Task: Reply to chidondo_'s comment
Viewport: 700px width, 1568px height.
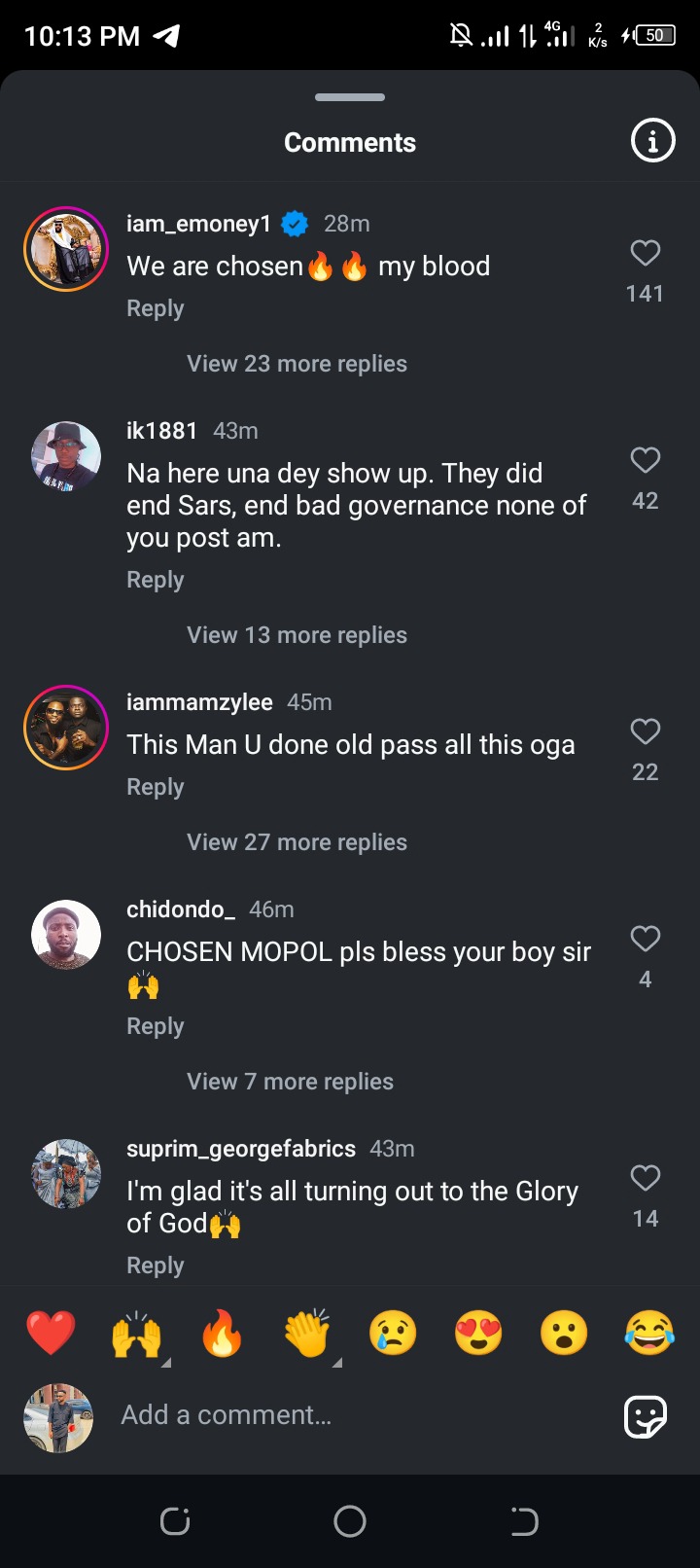Action: 156,1026
